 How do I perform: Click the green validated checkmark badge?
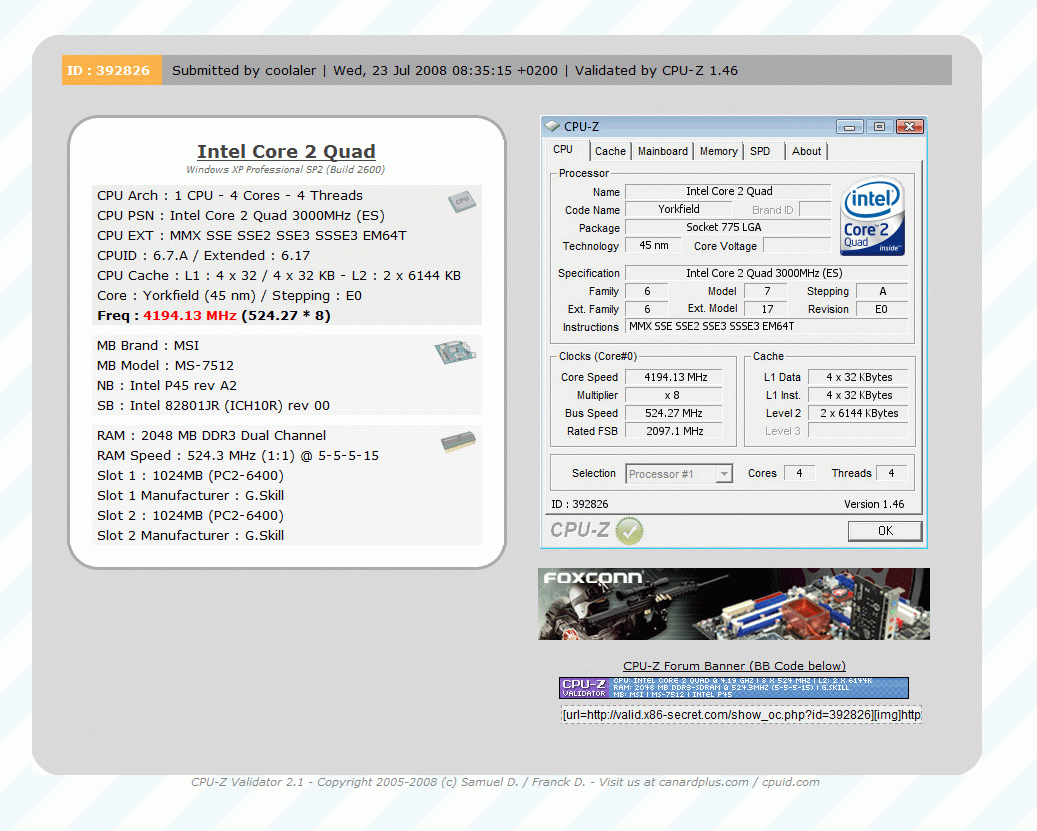pos(629,531)
